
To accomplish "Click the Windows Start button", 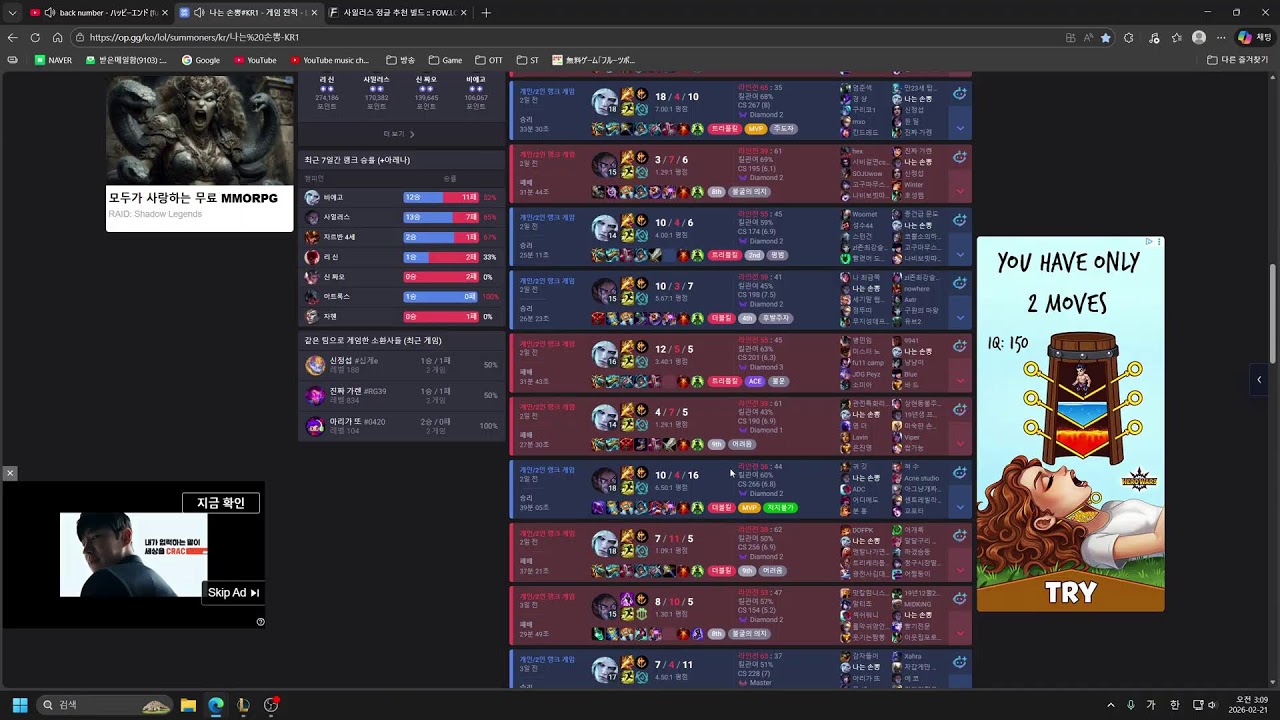I will [20, 705].
